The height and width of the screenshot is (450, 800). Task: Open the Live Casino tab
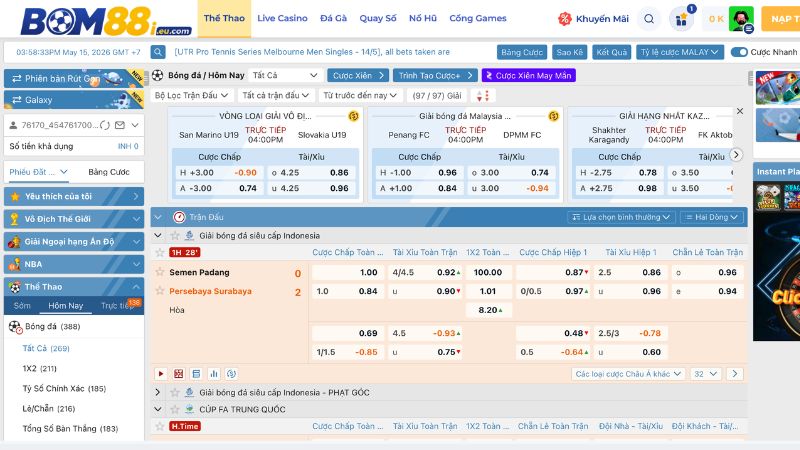[x=282, y=18]
